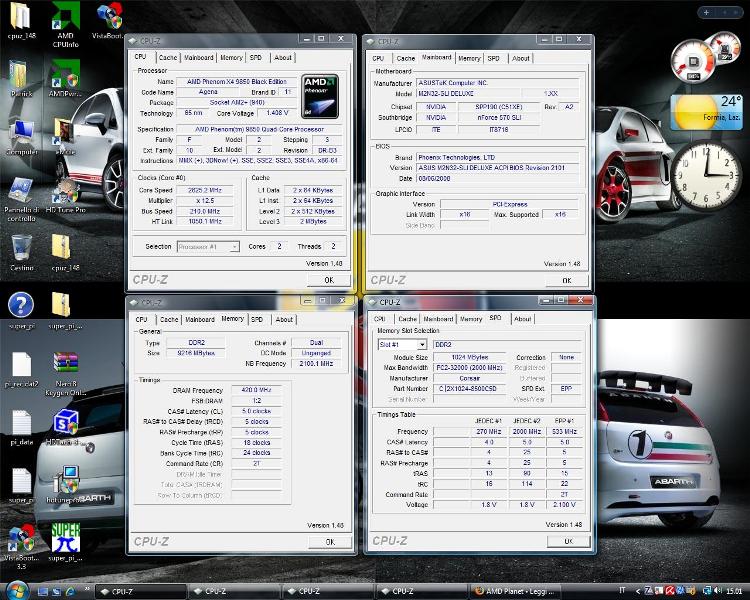Open the Patrick folder on the desktop
Viewport: 750px width, 600px height.
[21, 79]
